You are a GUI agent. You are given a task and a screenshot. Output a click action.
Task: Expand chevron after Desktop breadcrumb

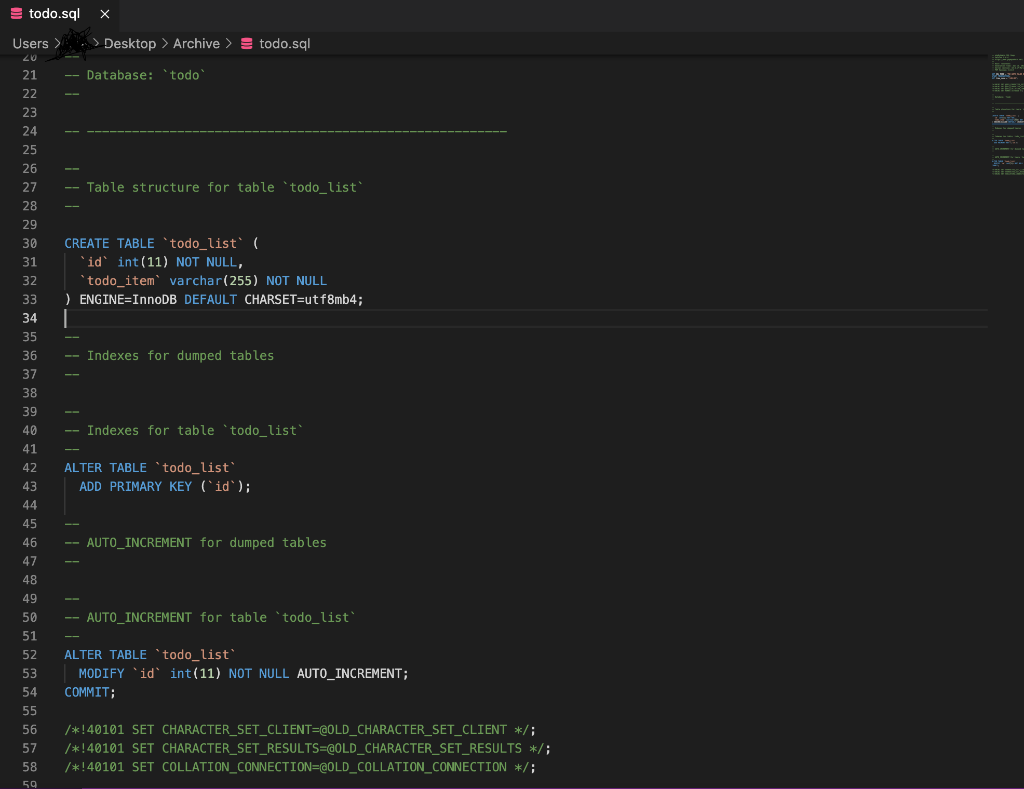coord(165,44)
